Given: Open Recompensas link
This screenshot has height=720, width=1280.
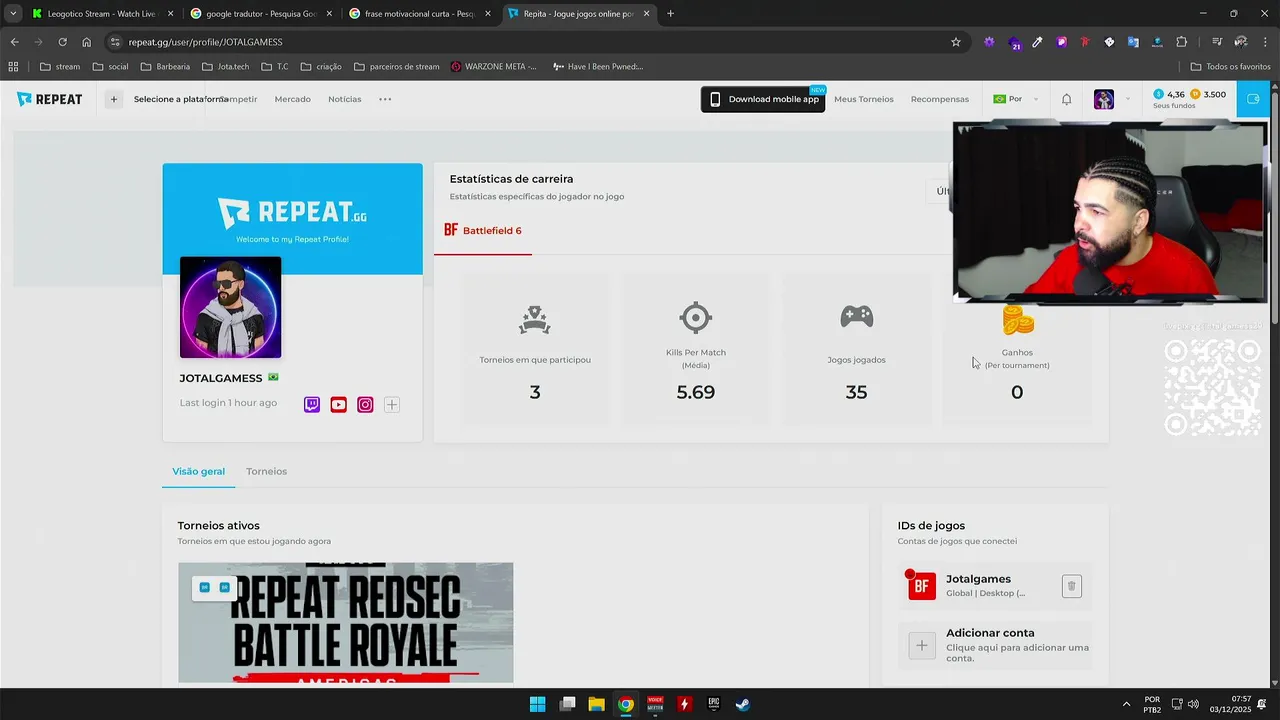Looking at the screenshot, I should [x=940, y=99].
